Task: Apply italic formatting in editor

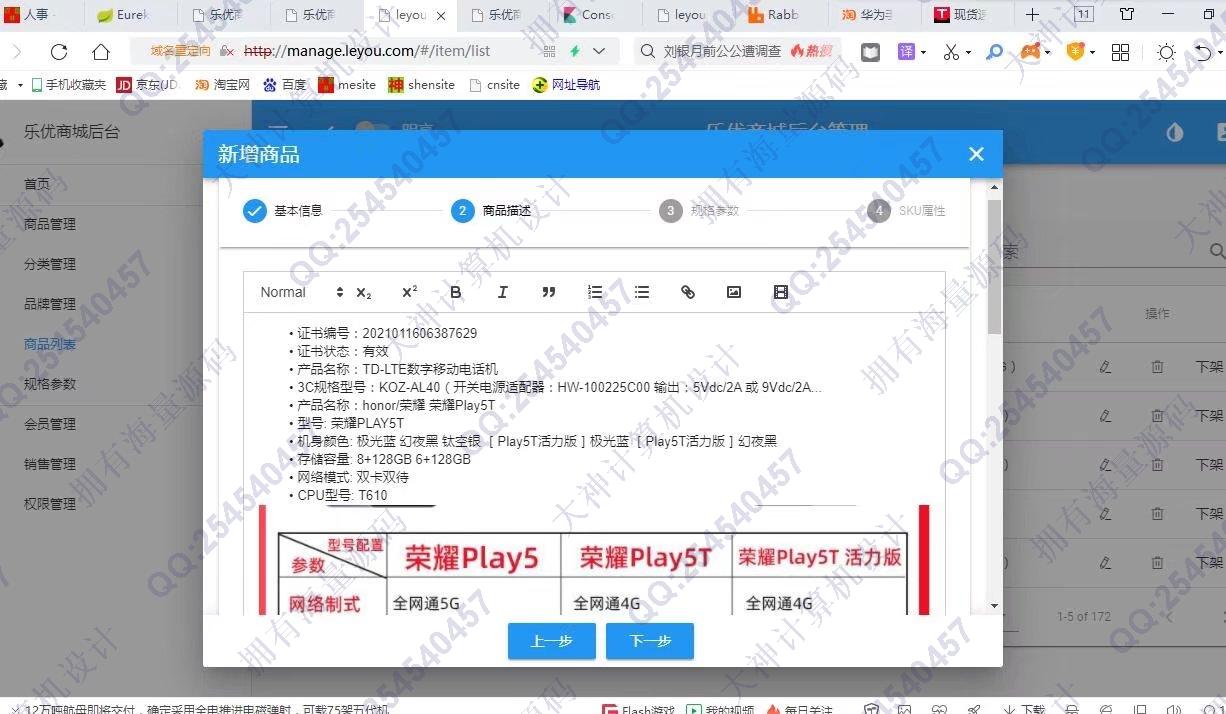Action: pyautogui.click(x=502, y=292)
